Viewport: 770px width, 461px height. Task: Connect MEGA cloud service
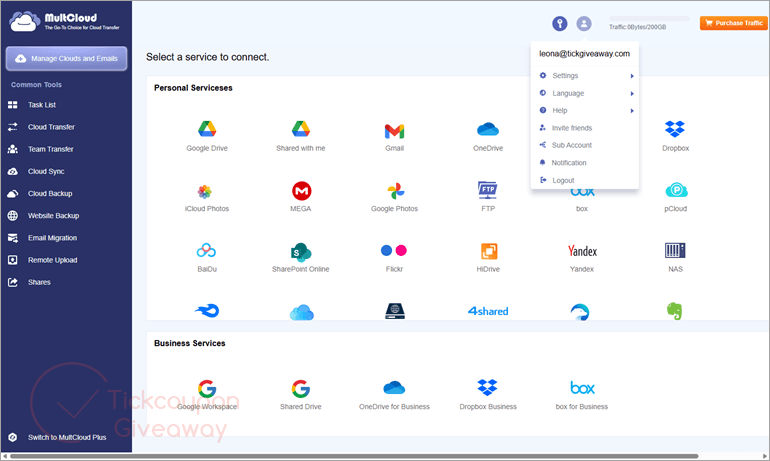301,197
